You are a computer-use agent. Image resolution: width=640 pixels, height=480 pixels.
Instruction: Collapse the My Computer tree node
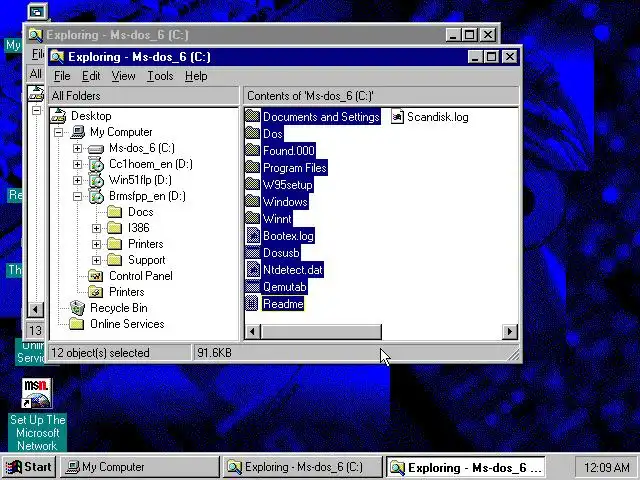pos(59,132)
